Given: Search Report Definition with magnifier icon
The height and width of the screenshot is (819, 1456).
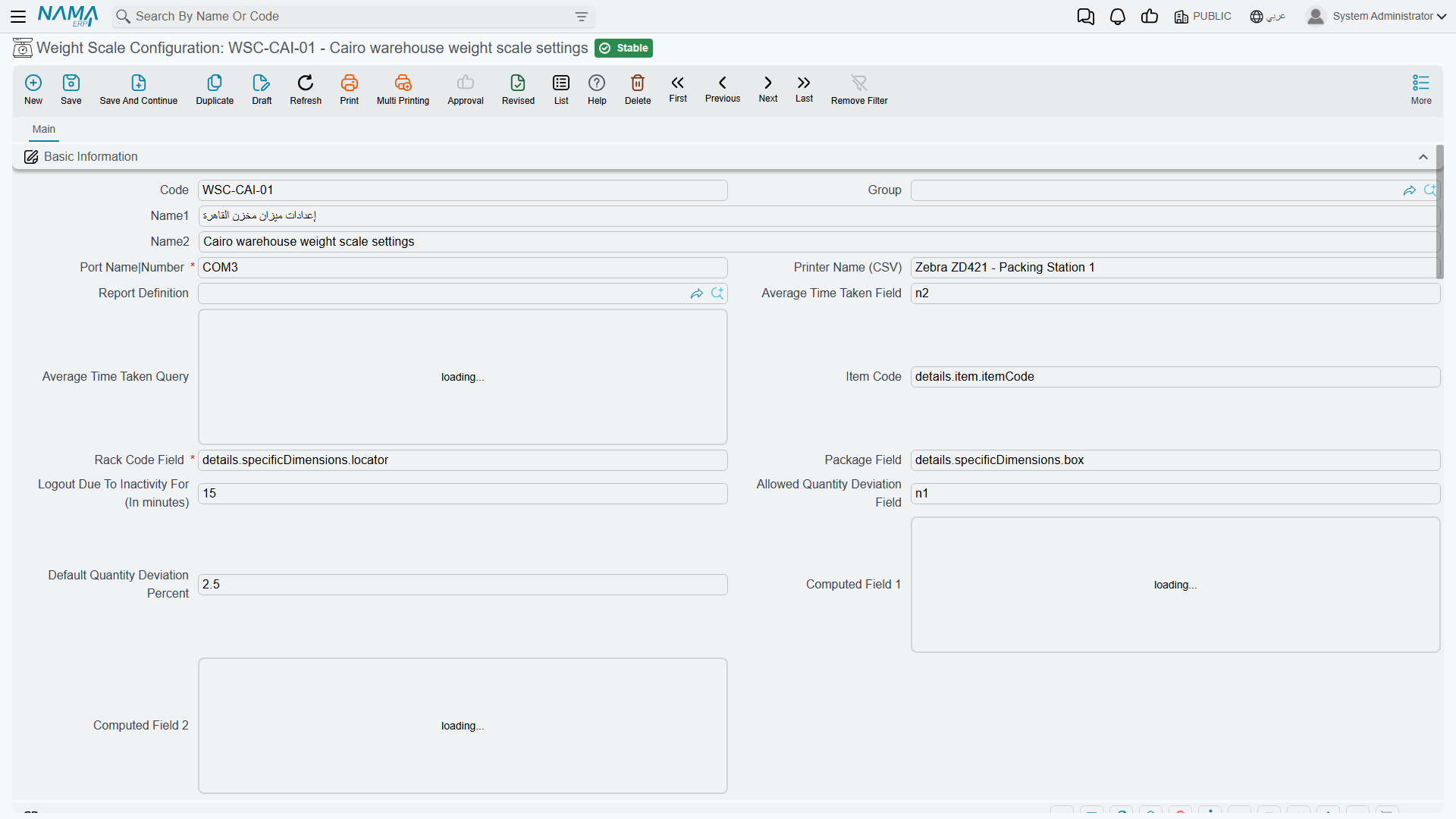Looking at the screenshot, I should 717,293.
